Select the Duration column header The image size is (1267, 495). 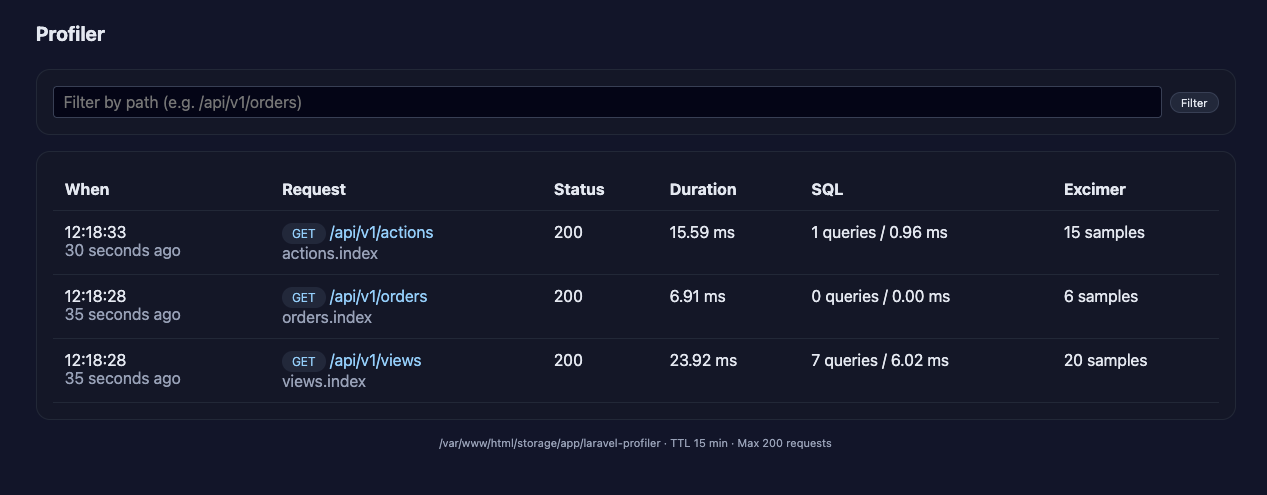tap(703, 189)
